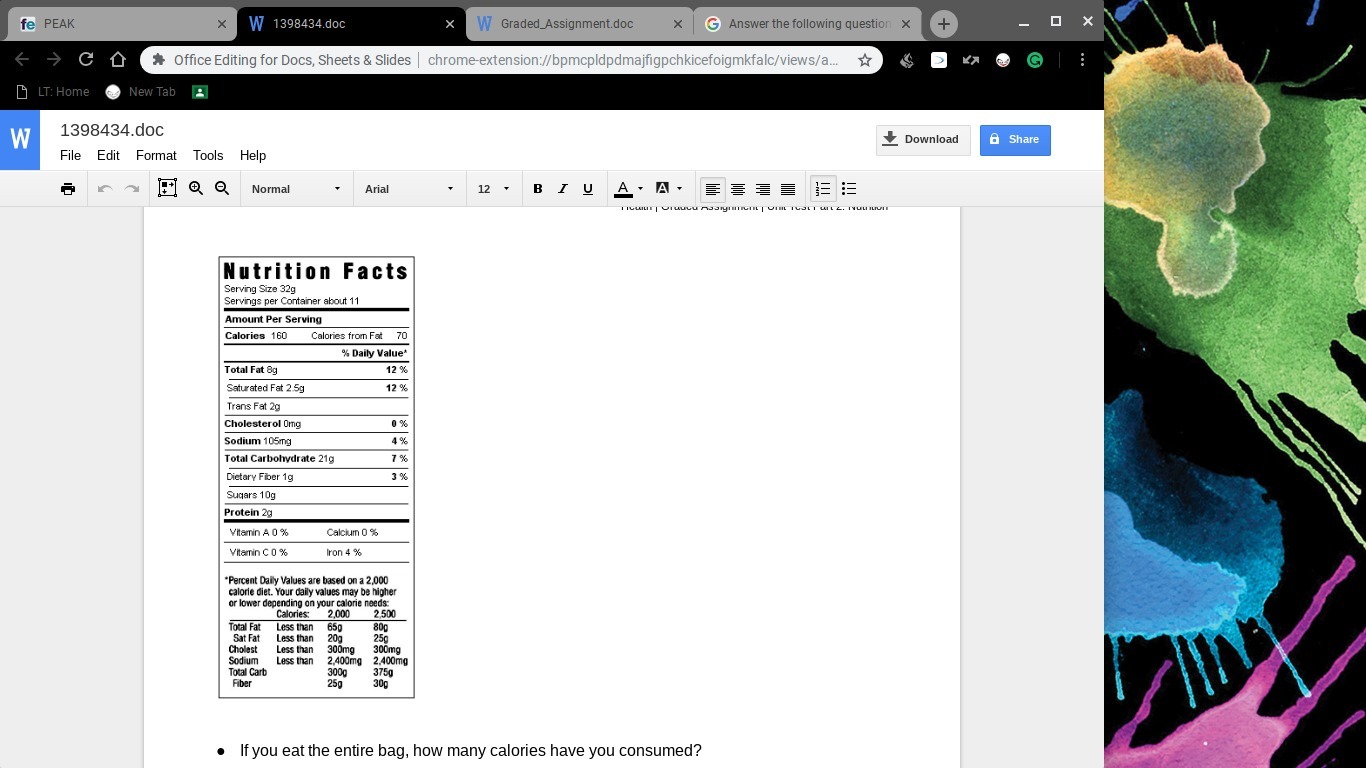Click the browser Home icon
Screen dimensions: 1366x768
118,60
